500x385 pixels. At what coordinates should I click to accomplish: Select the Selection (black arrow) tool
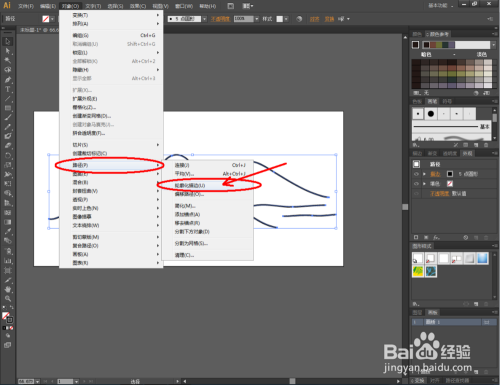(8, 41)
